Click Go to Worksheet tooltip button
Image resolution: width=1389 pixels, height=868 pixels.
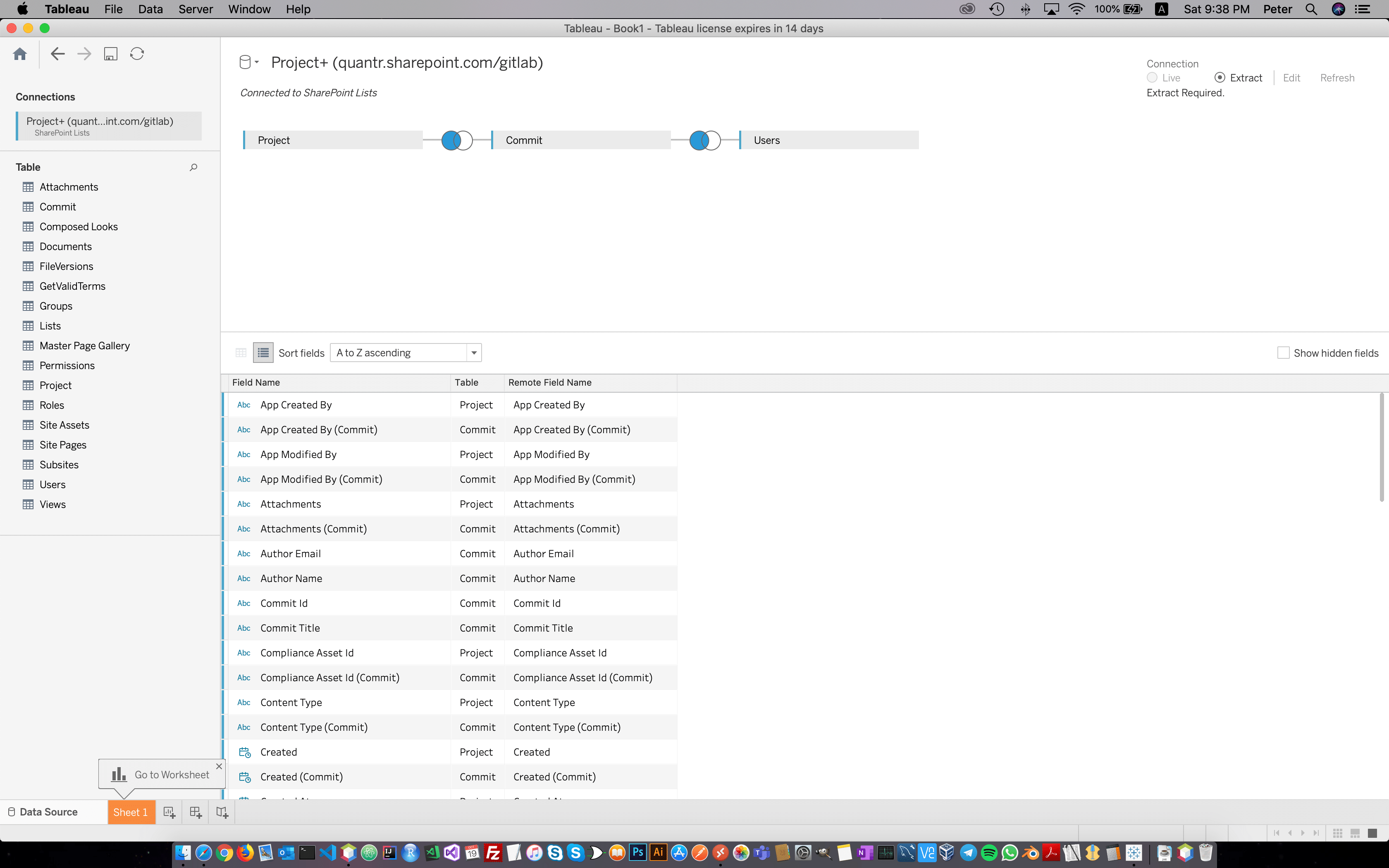pos(161,775)
